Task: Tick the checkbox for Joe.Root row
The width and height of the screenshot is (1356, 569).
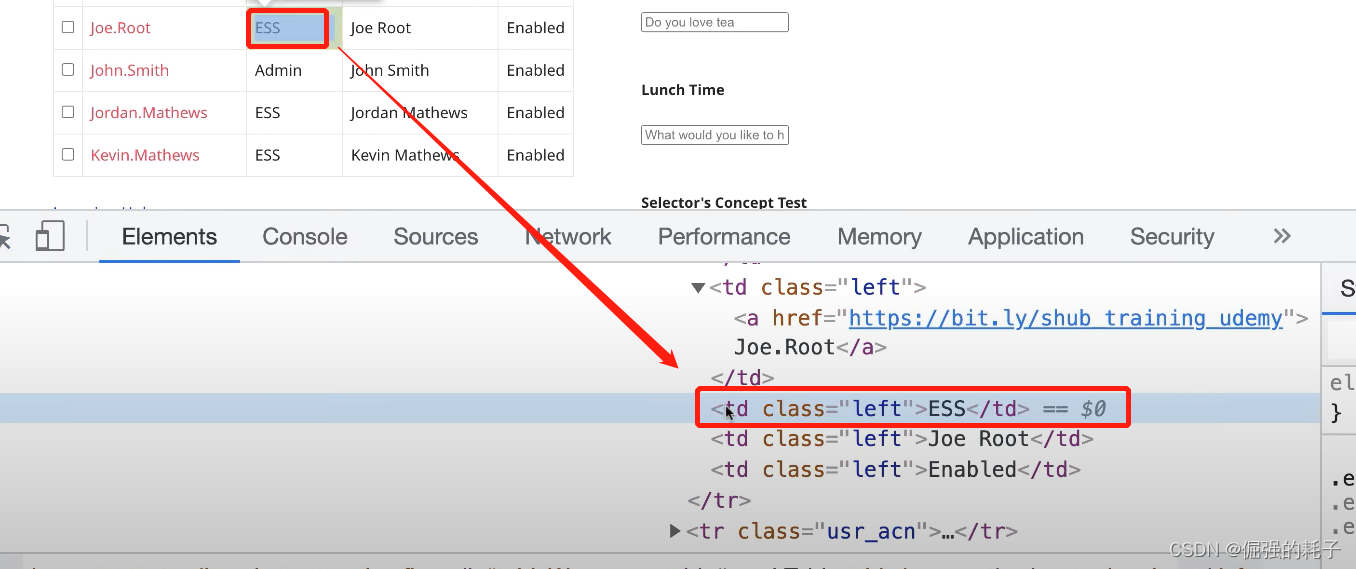Action: 68,27
